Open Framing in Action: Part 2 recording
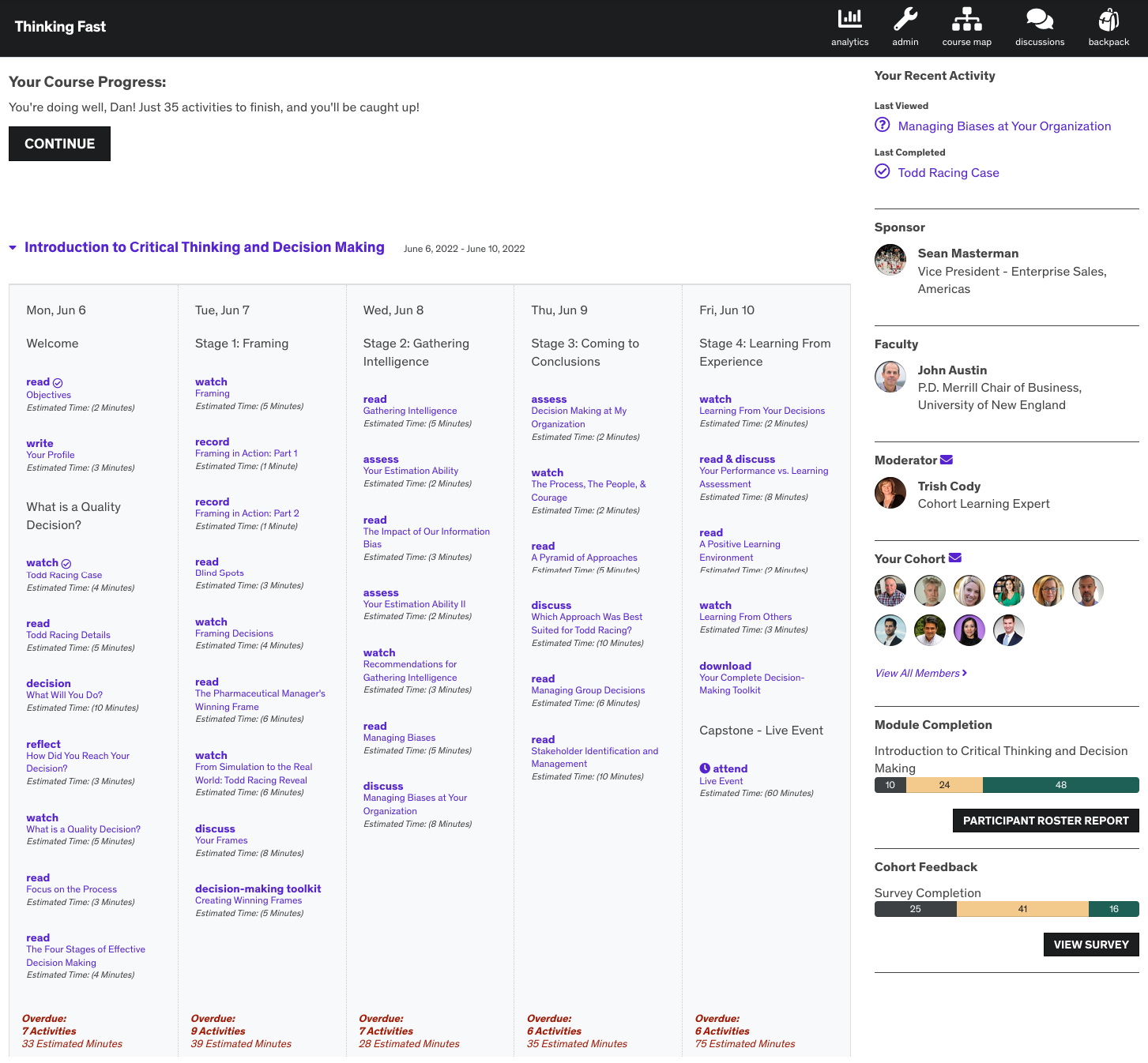This screenshot has height=1063, width=1148. pyautogui.click(x=247, y=513)
